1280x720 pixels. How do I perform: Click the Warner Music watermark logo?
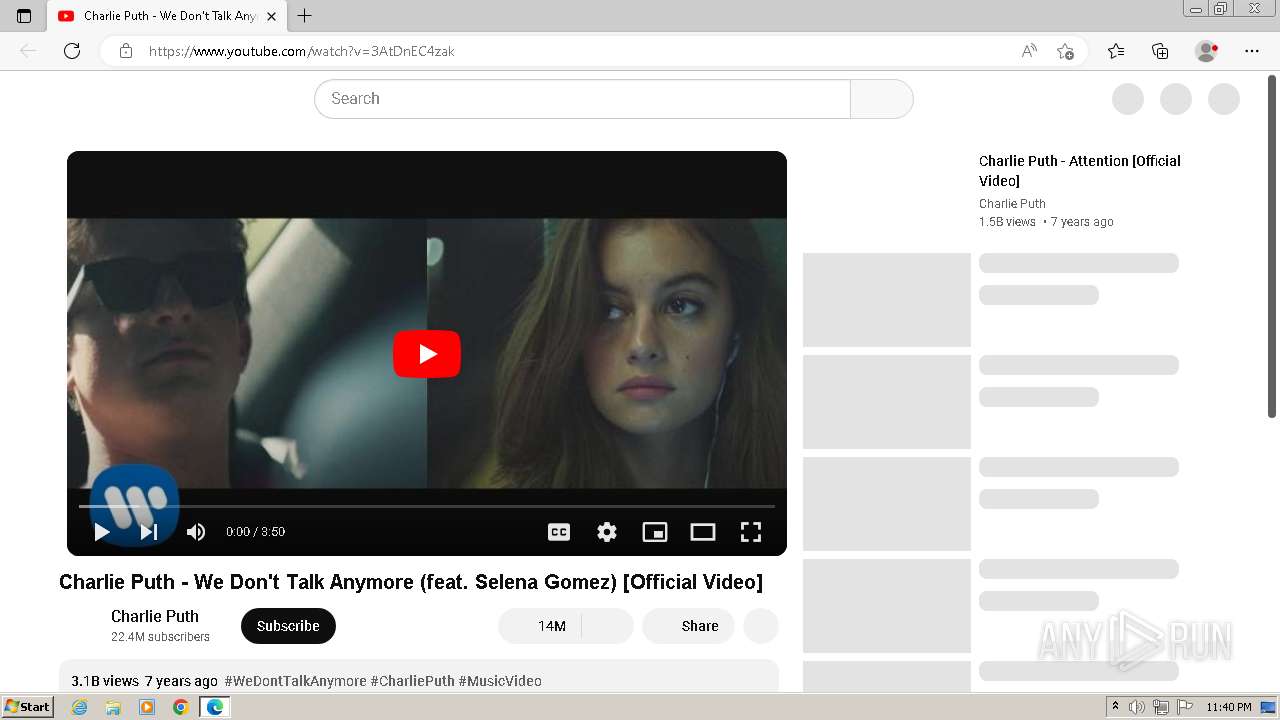(x=134, y=506)
